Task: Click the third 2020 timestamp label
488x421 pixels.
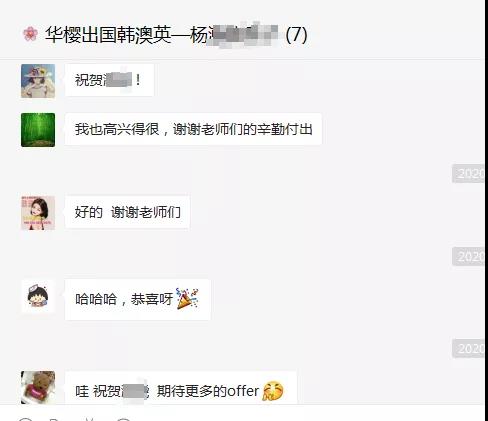Action: pos(468,349)
